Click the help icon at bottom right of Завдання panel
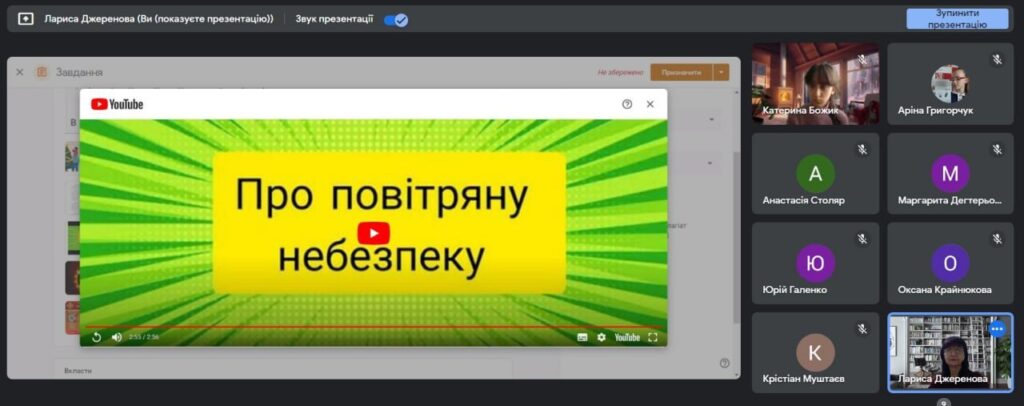Viewport: 1024px width, 406px height. point(724,363)
